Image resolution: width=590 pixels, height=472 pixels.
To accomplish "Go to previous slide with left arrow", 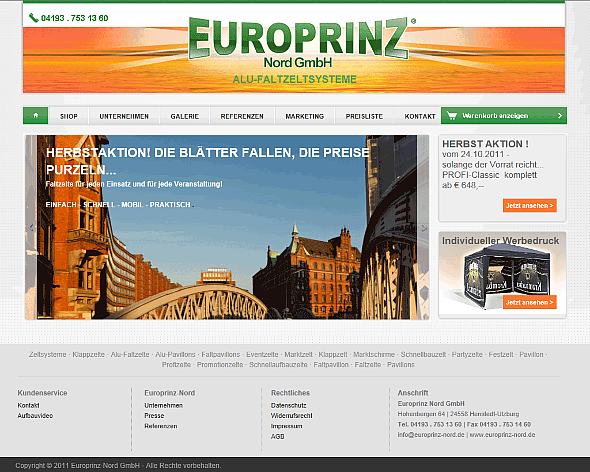I will (x=31, y=227).
